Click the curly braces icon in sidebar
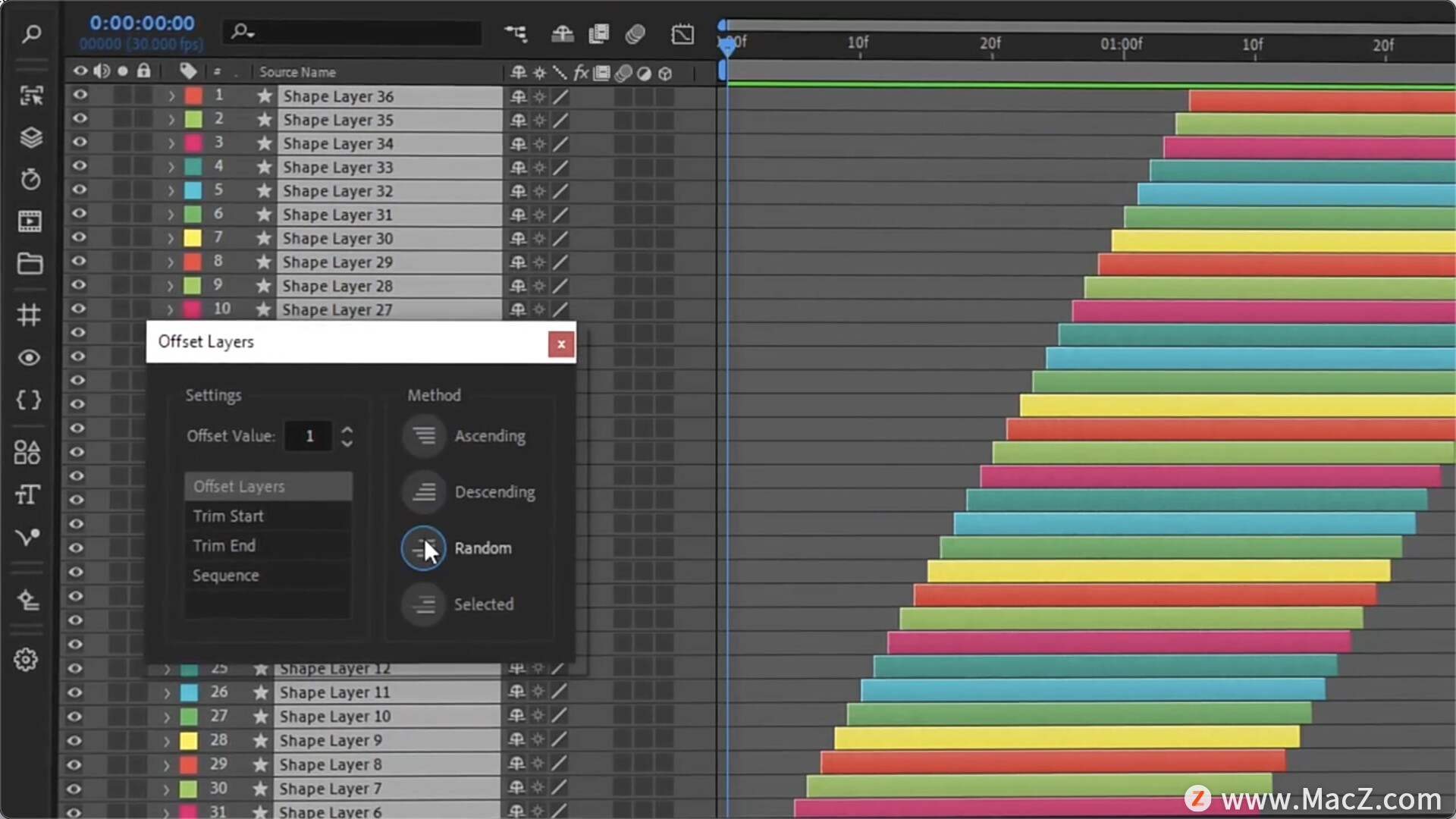The image size is (1456, 819). [29, 400]
